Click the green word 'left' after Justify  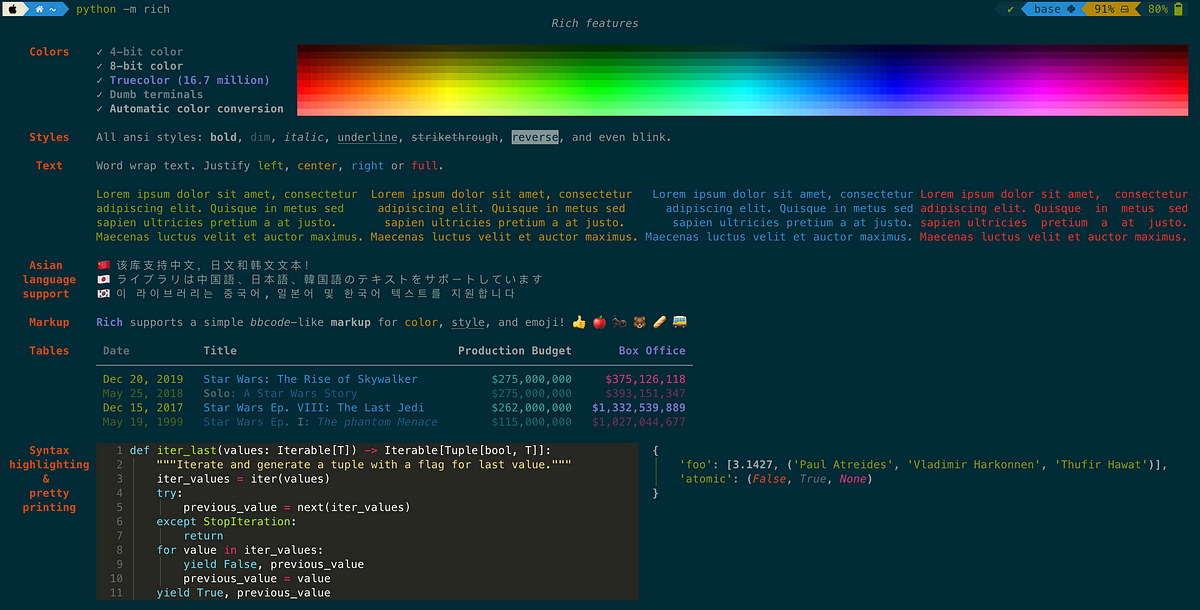click(x=271, y=166)
